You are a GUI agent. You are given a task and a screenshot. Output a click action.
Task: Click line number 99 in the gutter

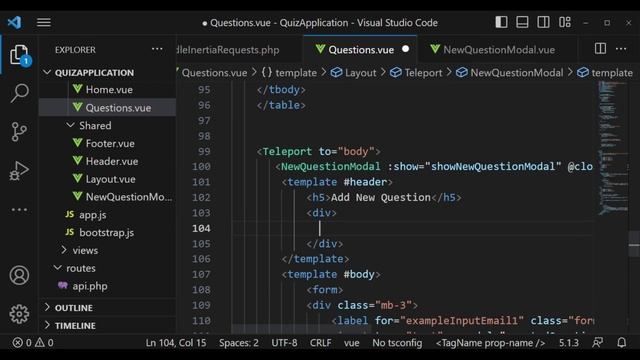coord(204,151)
